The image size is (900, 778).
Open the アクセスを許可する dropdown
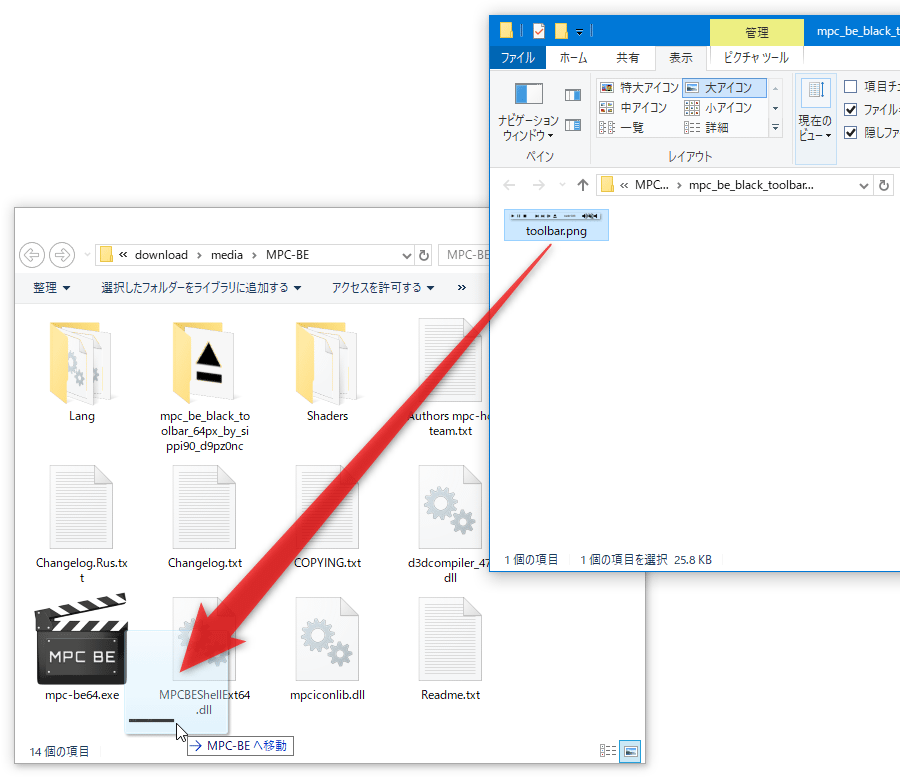tap(383, 288)
